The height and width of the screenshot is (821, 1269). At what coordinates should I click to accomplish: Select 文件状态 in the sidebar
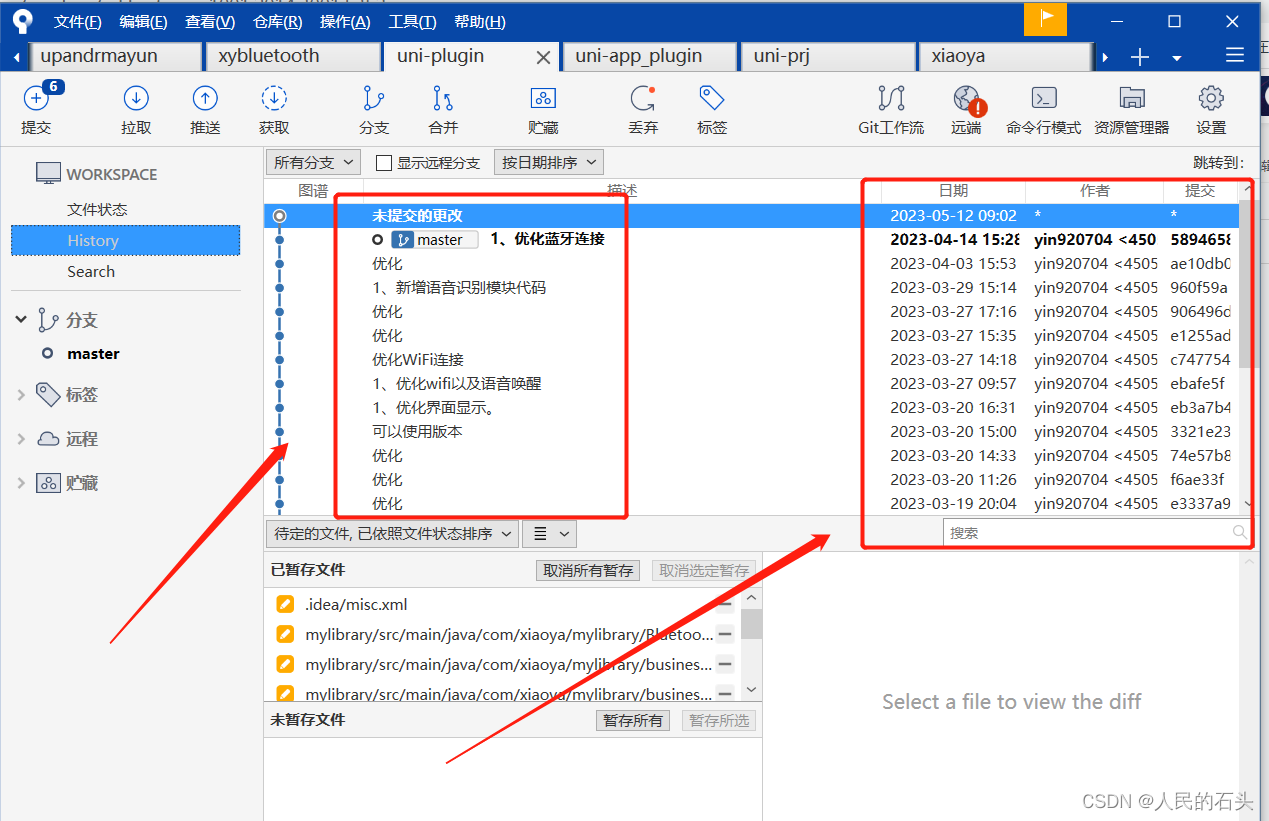point(97,210)
